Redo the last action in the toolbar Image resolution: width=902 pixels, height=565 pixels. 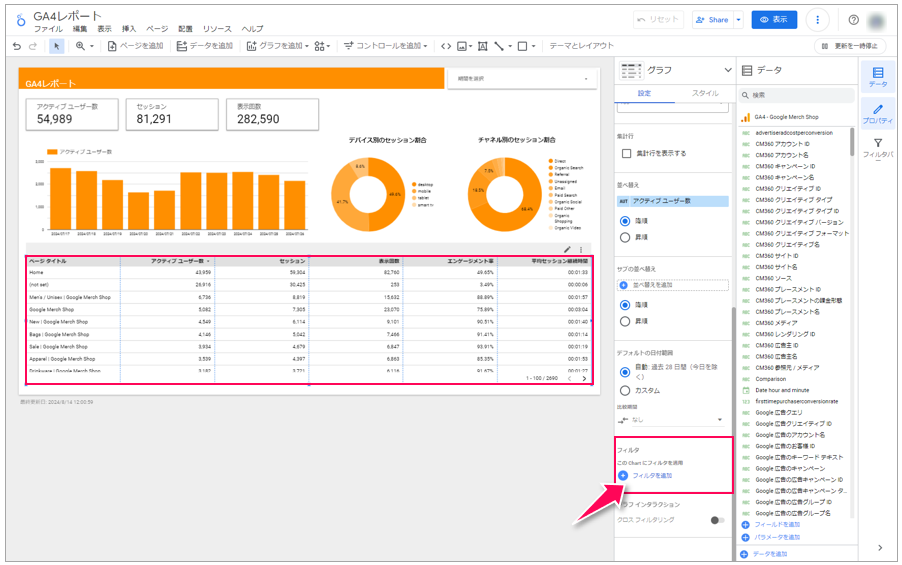click(33, 46)
